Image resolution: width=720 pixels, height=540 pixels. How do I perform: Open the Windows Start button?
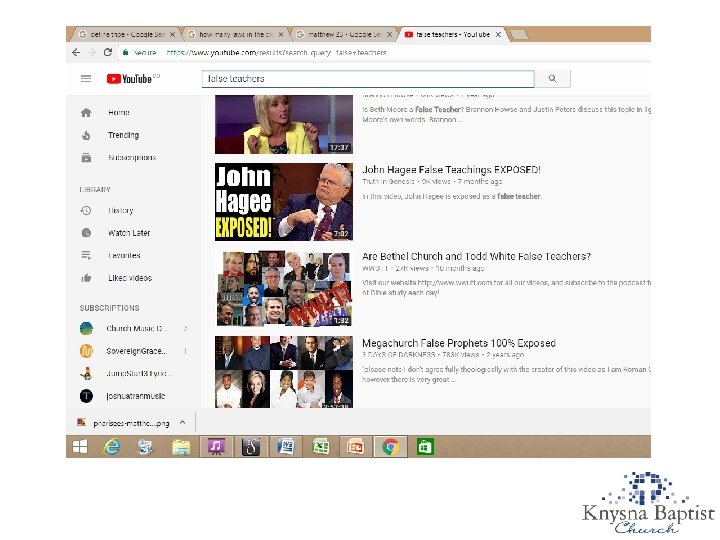pyautogui.click(x=80, y=446)
